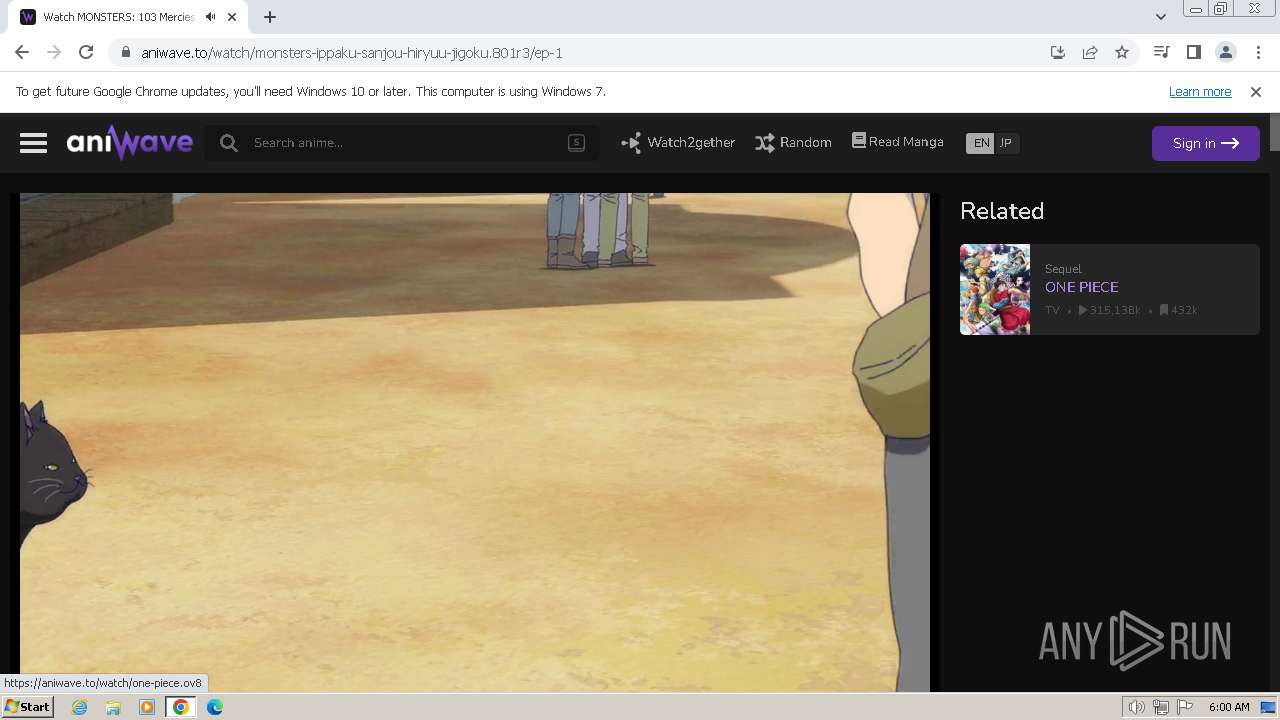Open the aniwave hamburger menu
The width and height of the screenshot is (1280, 720).
click(x=33, y=143)
